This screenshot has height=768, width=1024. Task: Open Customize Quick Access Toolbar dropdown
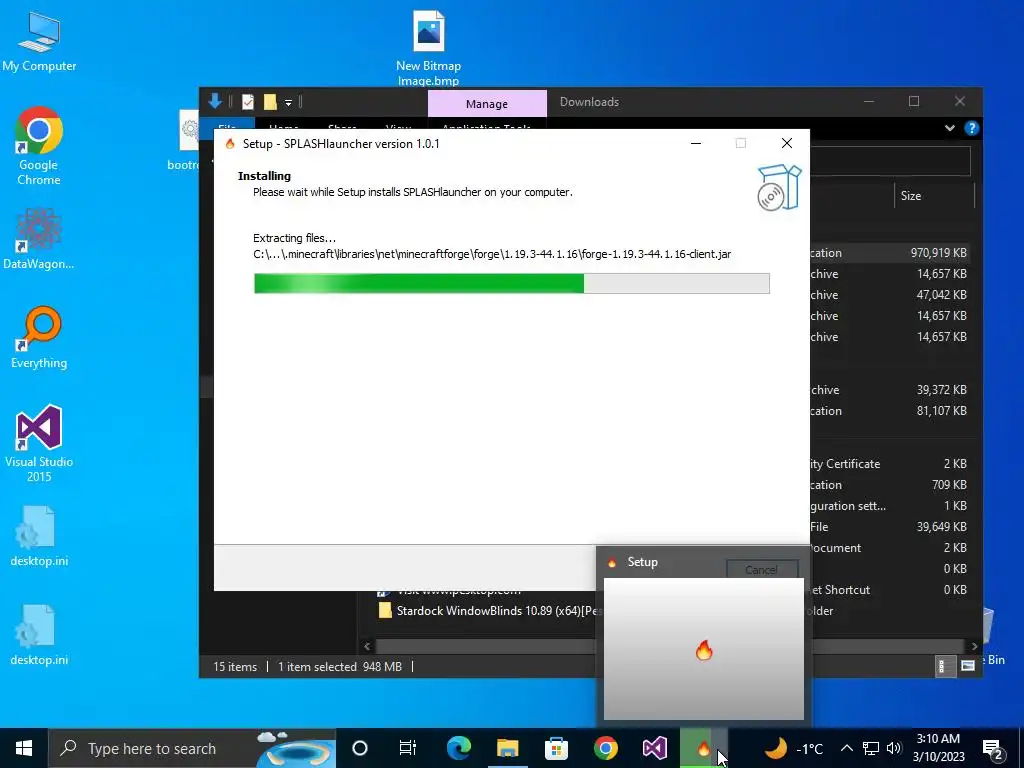[x=288, y=103]
